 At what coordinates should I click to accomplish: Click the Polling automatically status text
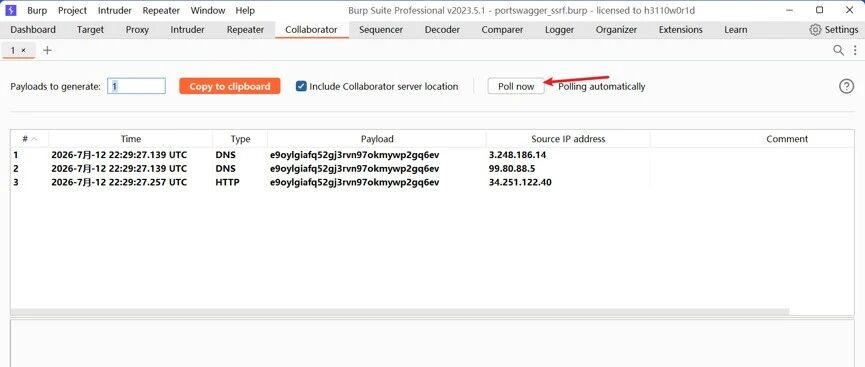pyautogui.click(x=601, y=86)
